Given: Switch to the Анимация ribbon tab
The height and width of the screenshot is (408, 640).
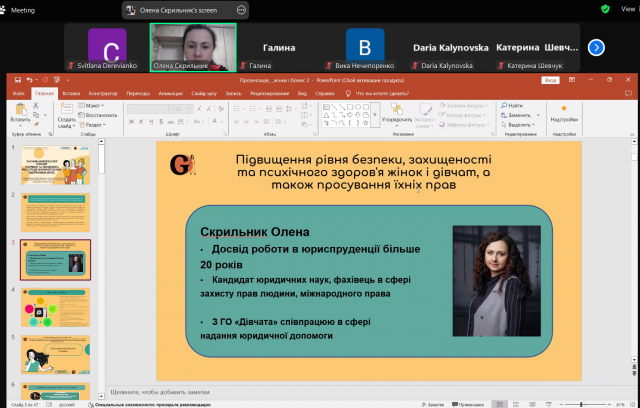Looking at the screenshot, I should 170,92.
